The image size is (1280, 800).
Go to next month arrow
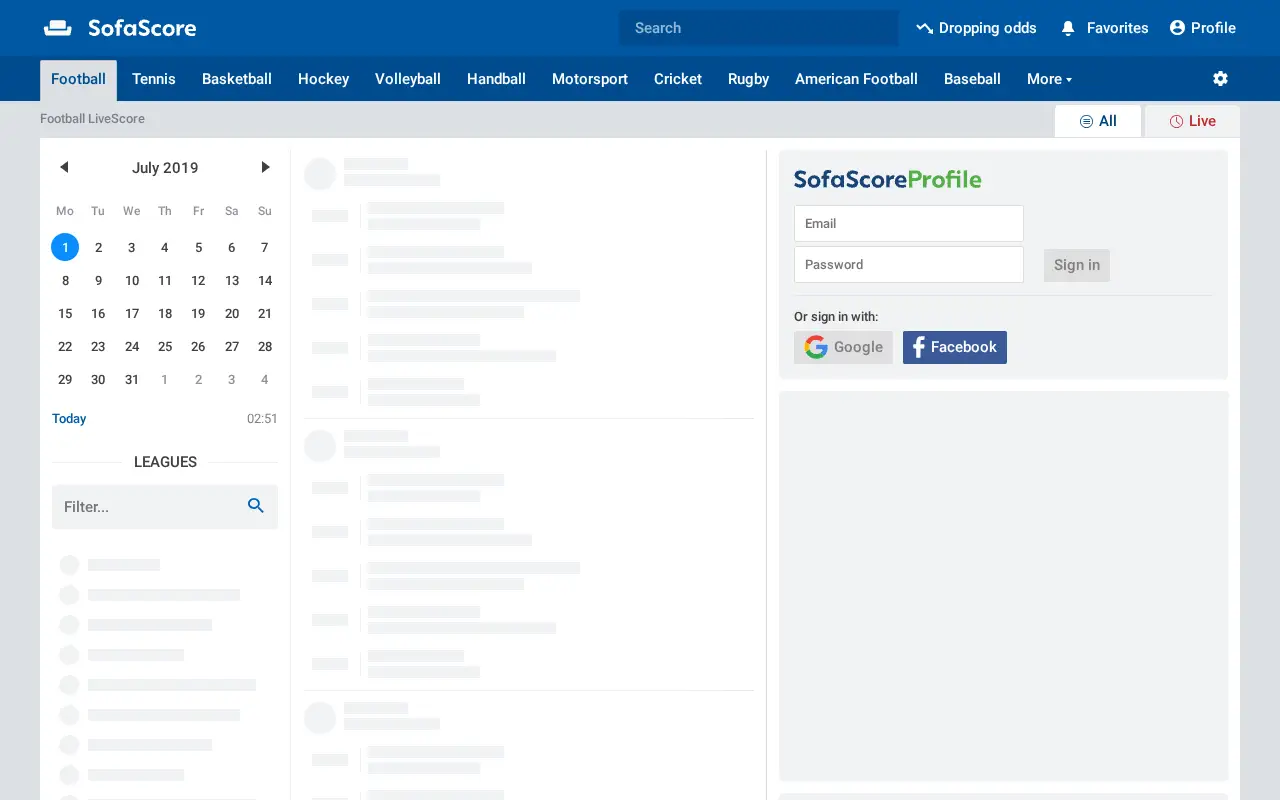(x=265, y=167)
